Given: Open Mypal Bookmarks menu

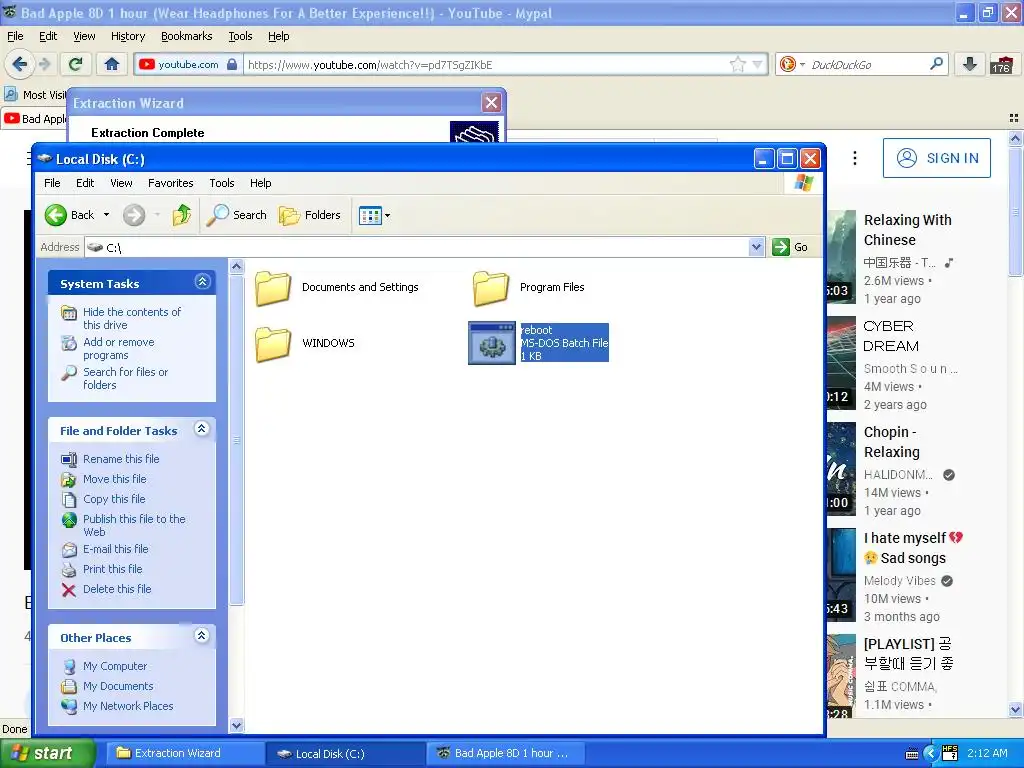Looking at the screenshot, I should [x=186, y=36].
